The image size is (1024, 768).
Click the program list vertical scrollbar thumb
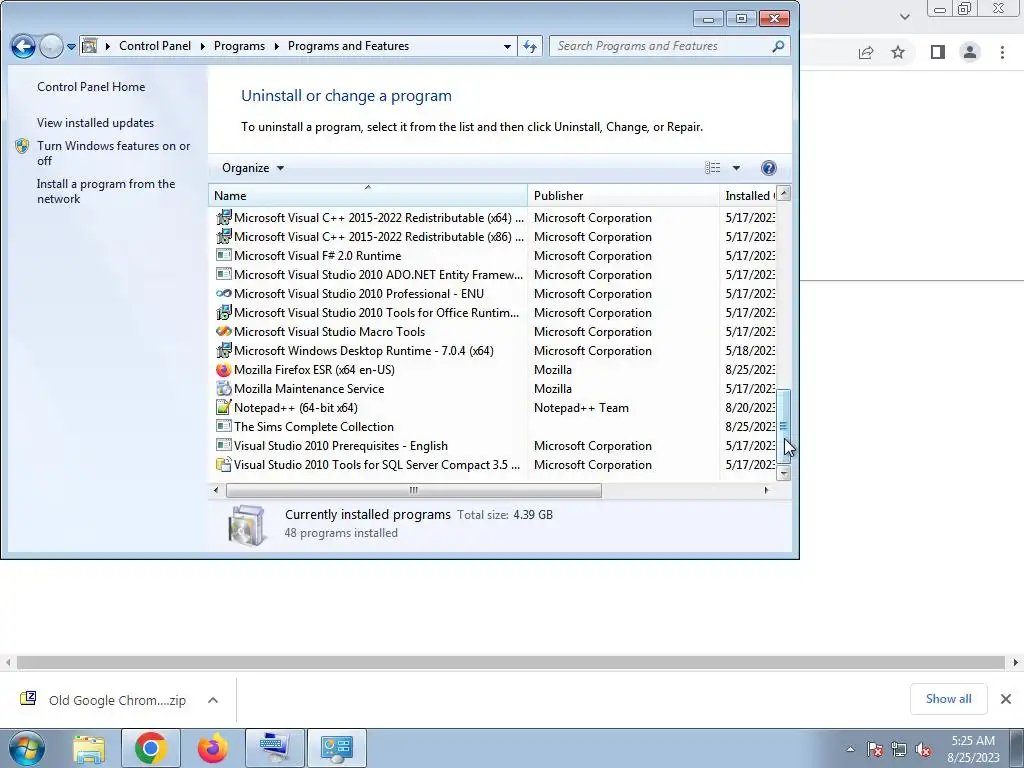(784, 426)
